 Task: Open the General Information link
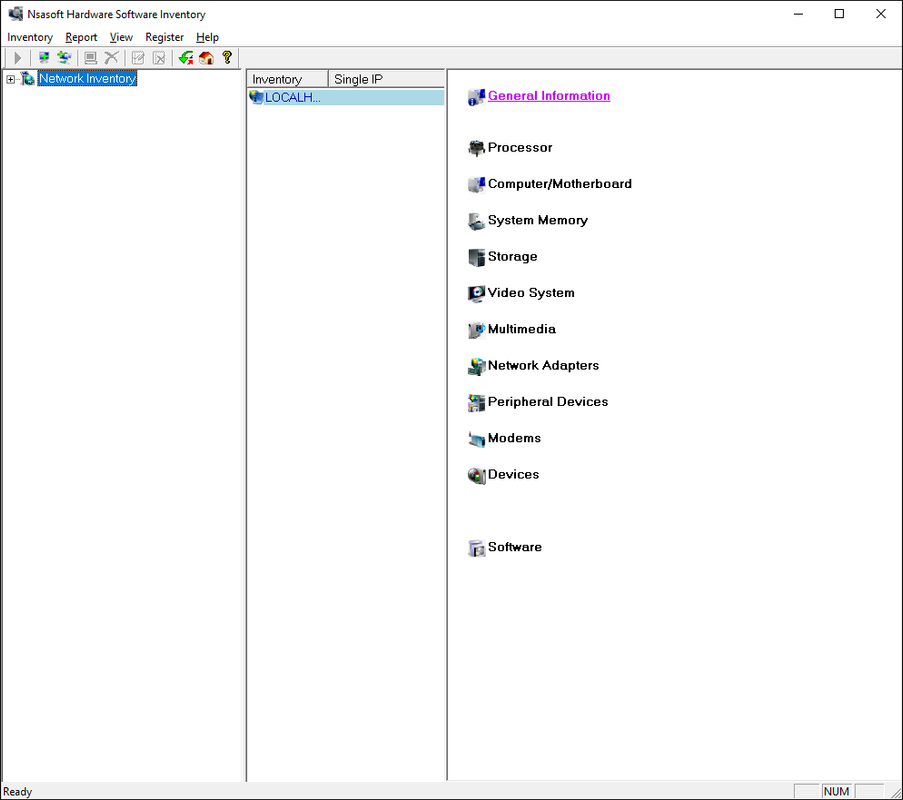tap(549, 96)
